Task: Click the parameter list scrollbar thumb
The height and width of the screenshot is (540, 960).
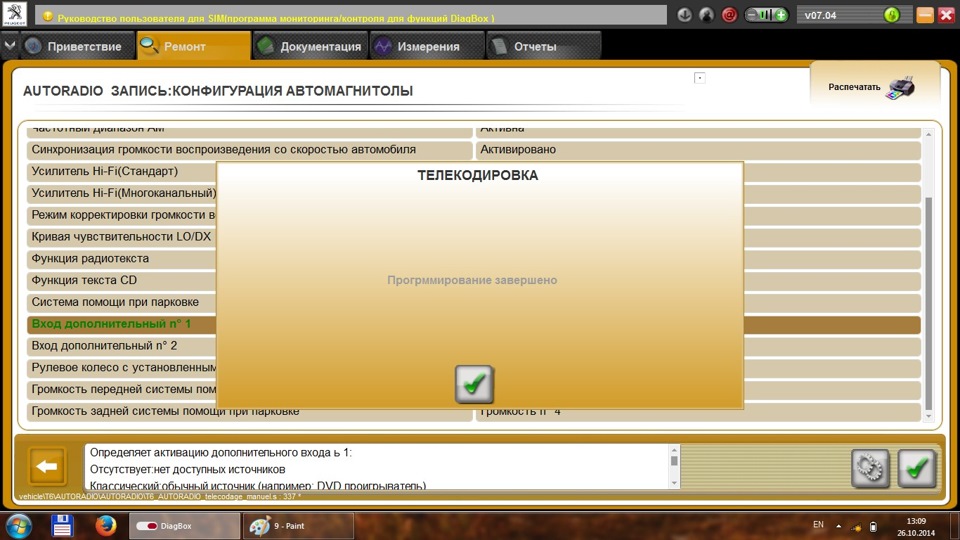Action: point(929,303)
